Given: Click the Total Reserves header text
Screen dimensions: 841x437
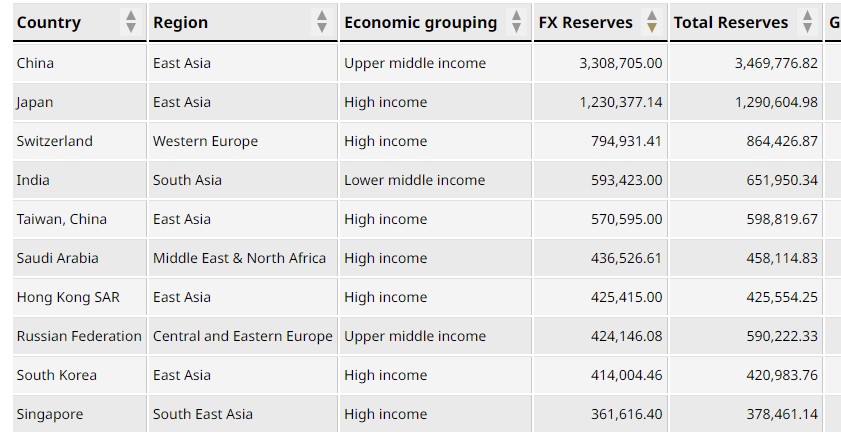Looking at the screenshot, I should click(x=730, y=22).
